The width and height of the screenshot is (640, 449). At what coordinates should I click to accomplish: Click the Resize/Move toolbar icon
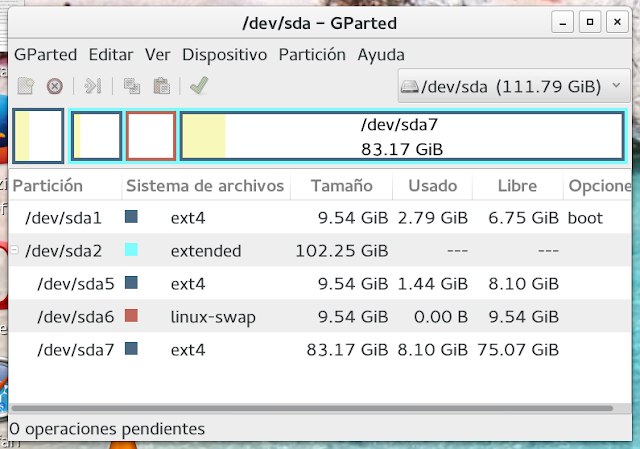[x=93, y=86]
